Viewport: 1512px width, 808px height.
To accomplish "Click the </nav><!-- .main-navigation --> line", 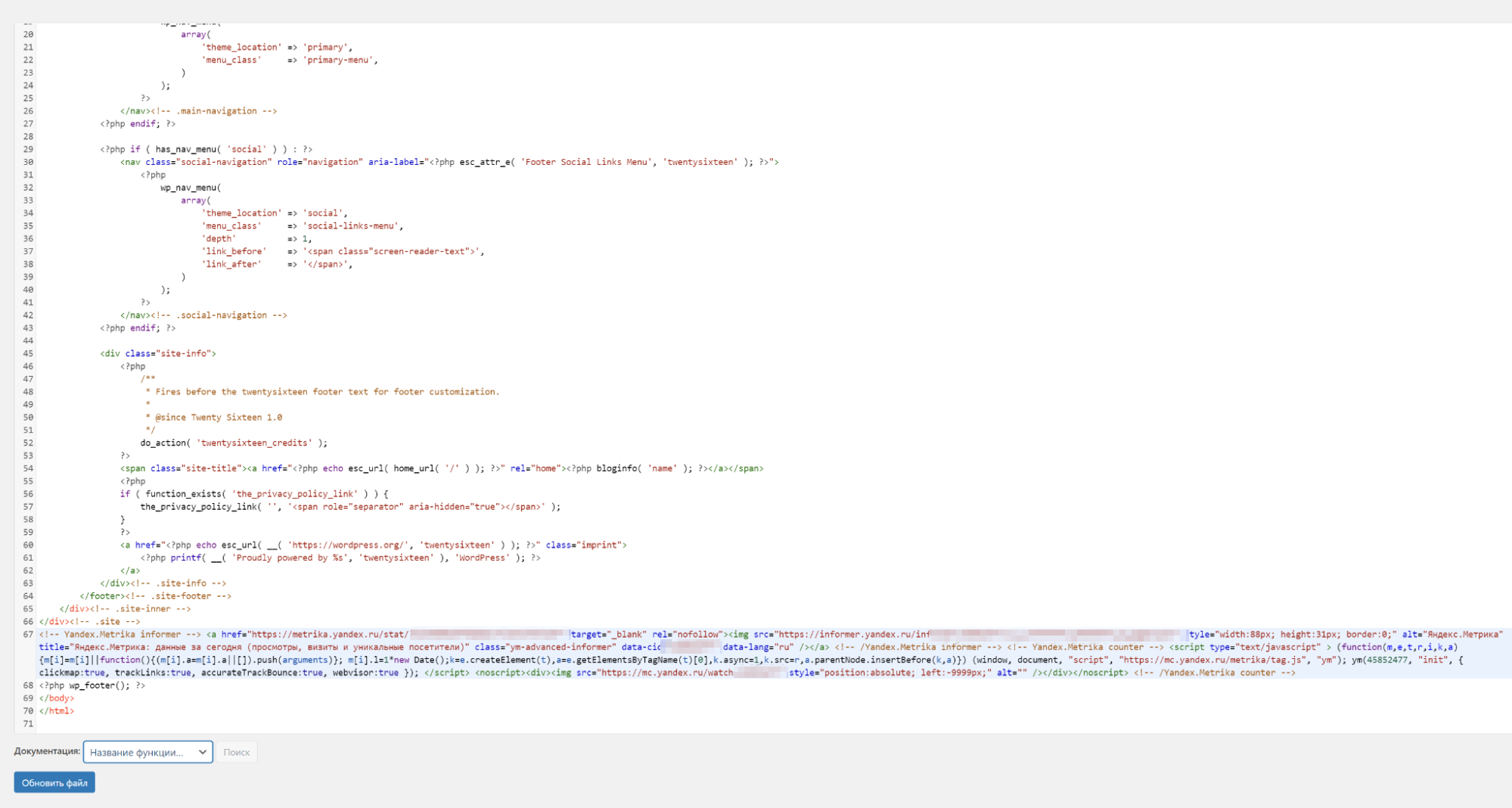I will tap(198, 111).
